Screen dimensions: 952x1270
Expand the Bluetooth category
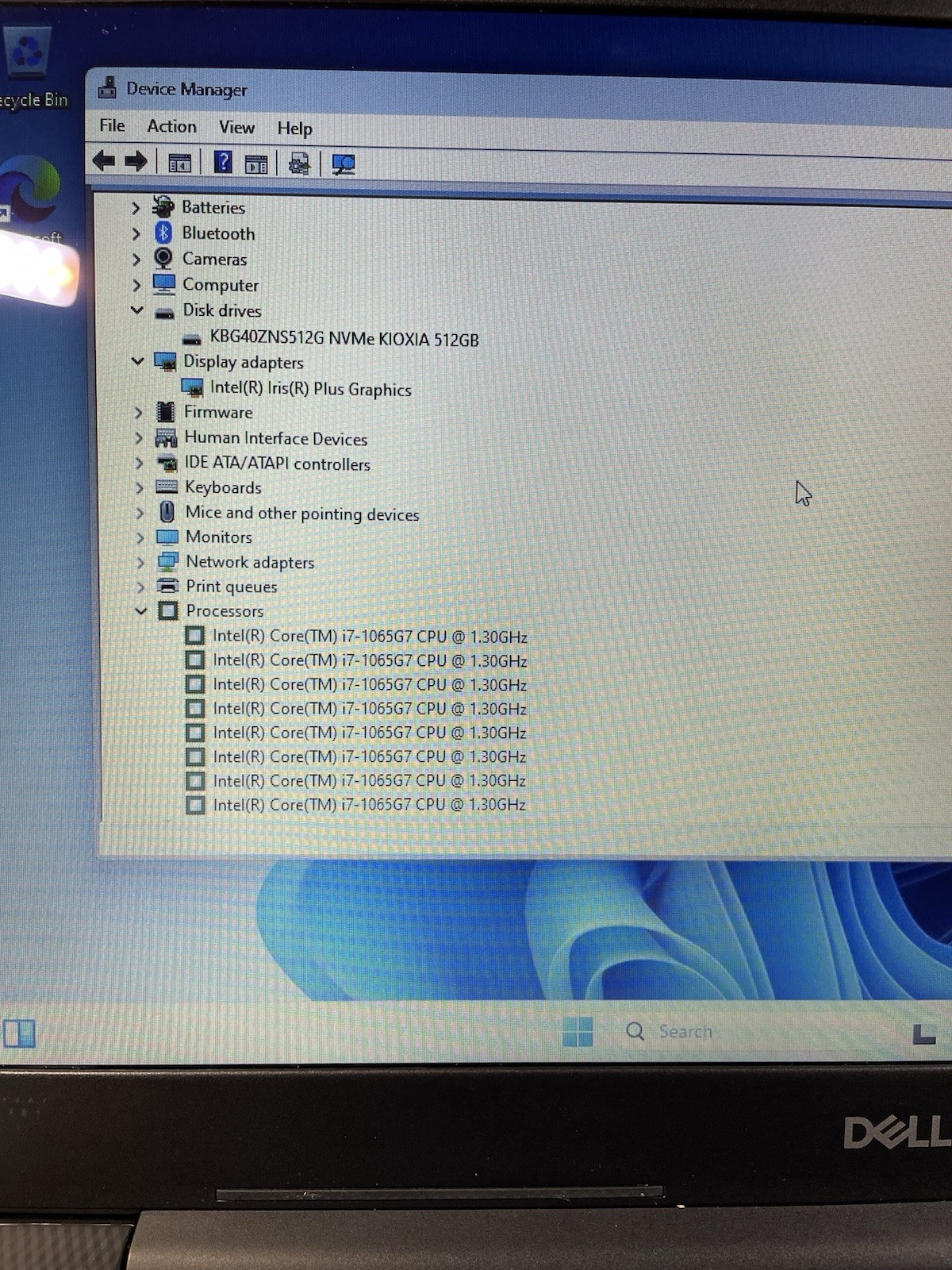[x=136, y=233]
